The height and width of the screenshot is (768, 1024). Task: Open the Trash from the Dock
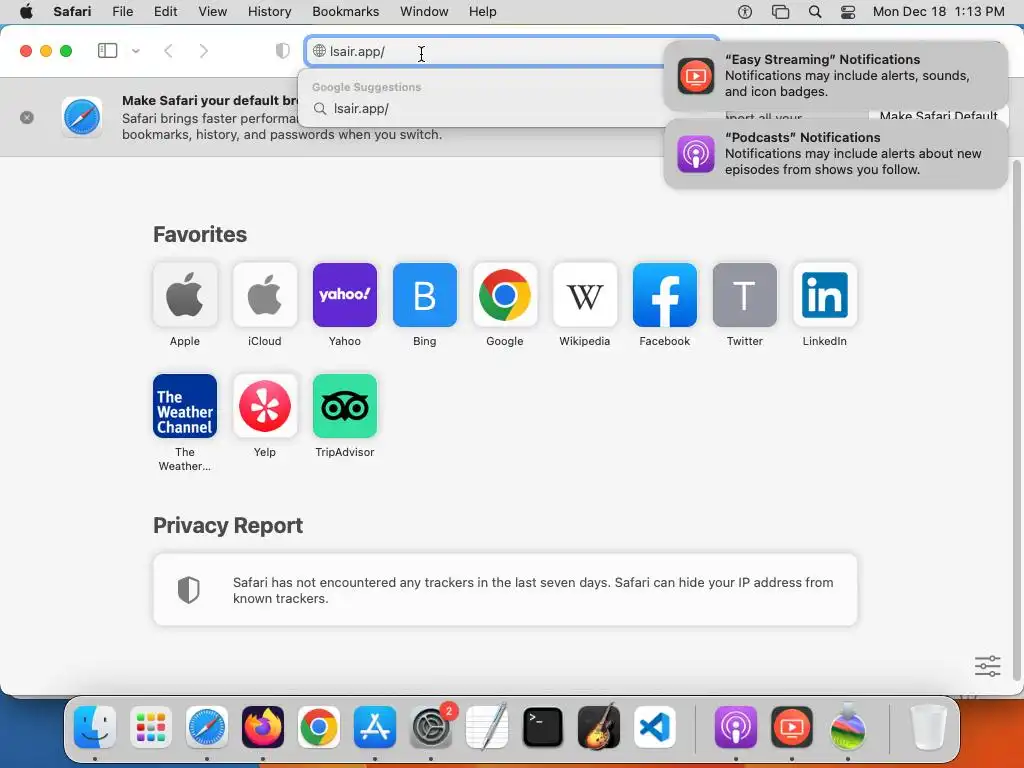928,727
